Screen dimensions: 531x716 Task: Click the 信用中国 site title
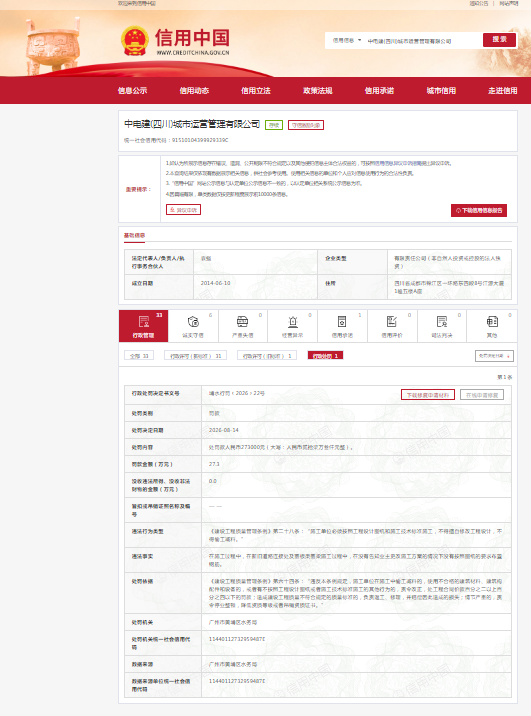tap(192, 37)
